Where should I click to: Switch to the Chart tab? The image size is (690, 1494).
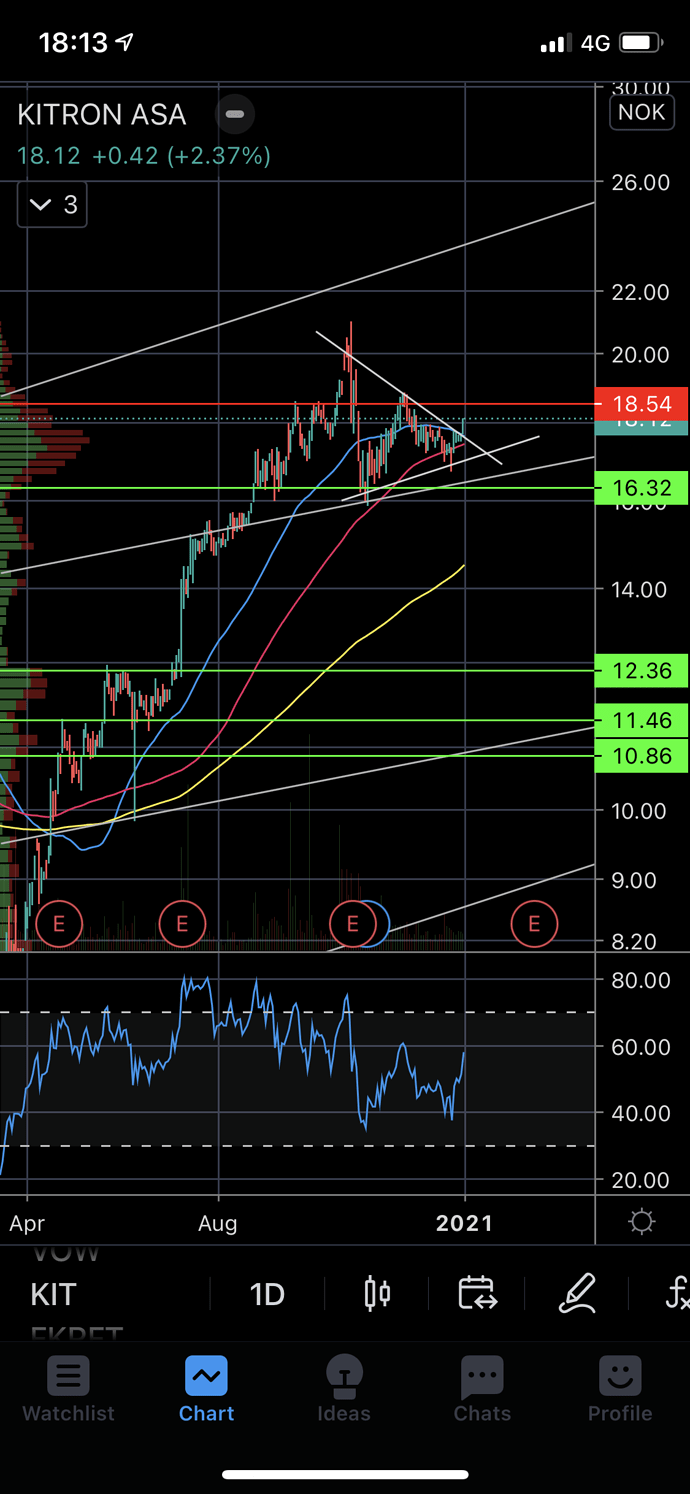click(x=206, y=1389)
